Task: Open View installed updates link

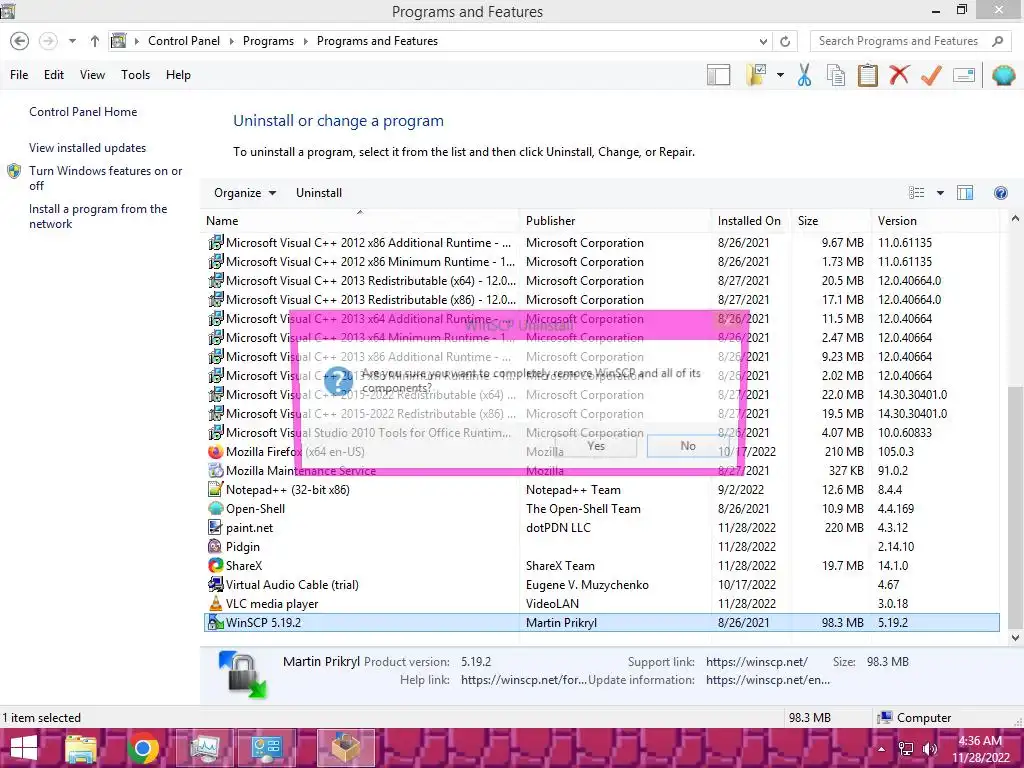Action: coord(88,148)
